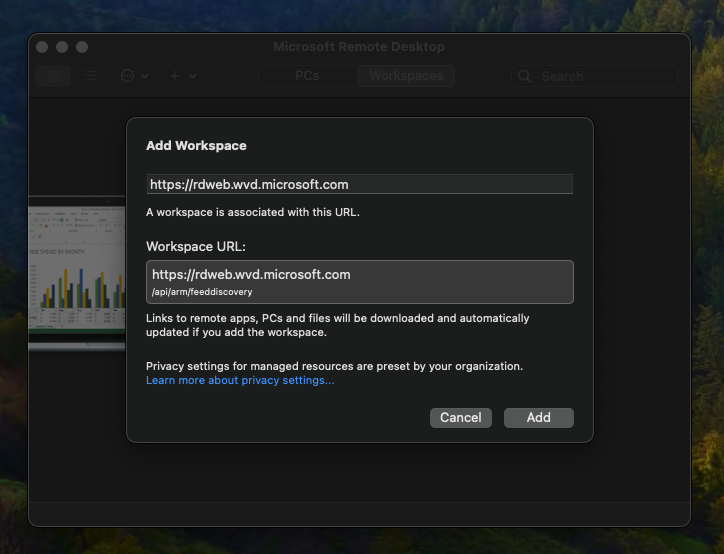Open Learn more about privacy settings link

pos(240,380)
